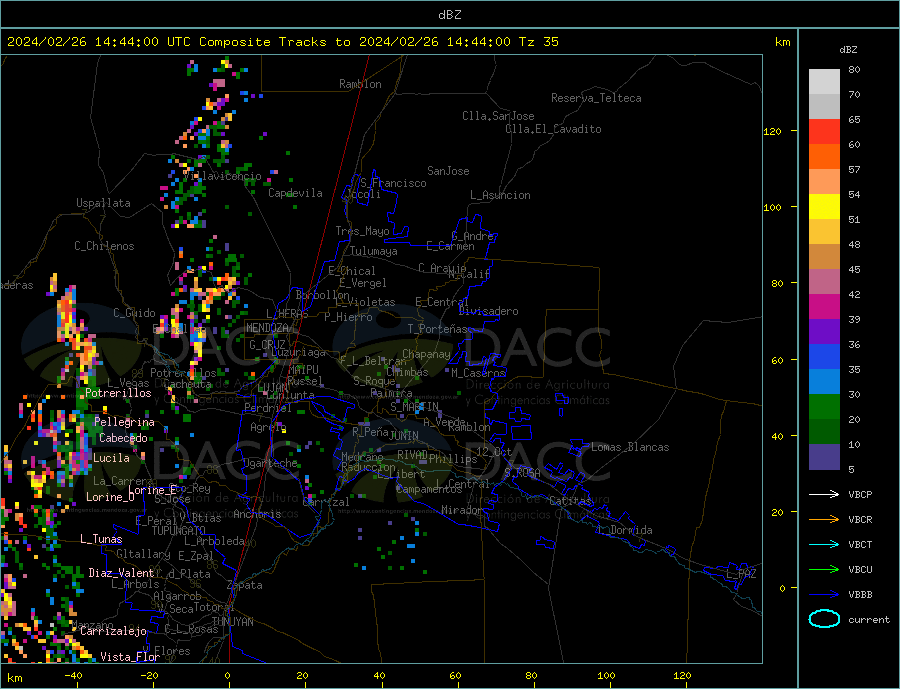The width and height of the screenshot is (900, 689).
Task: Click the 100 value on bottom axis
Action: [x=606, y=676]
